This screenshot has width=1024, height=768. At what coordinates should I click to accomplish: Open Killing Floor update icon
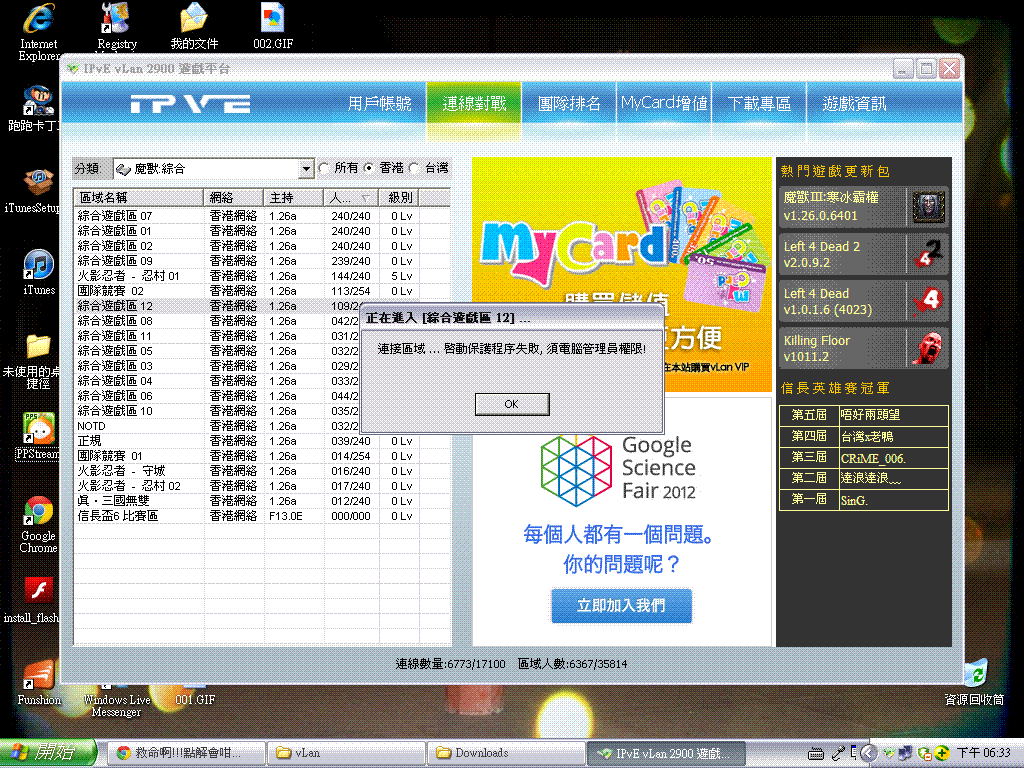click(x=929, y=348)
